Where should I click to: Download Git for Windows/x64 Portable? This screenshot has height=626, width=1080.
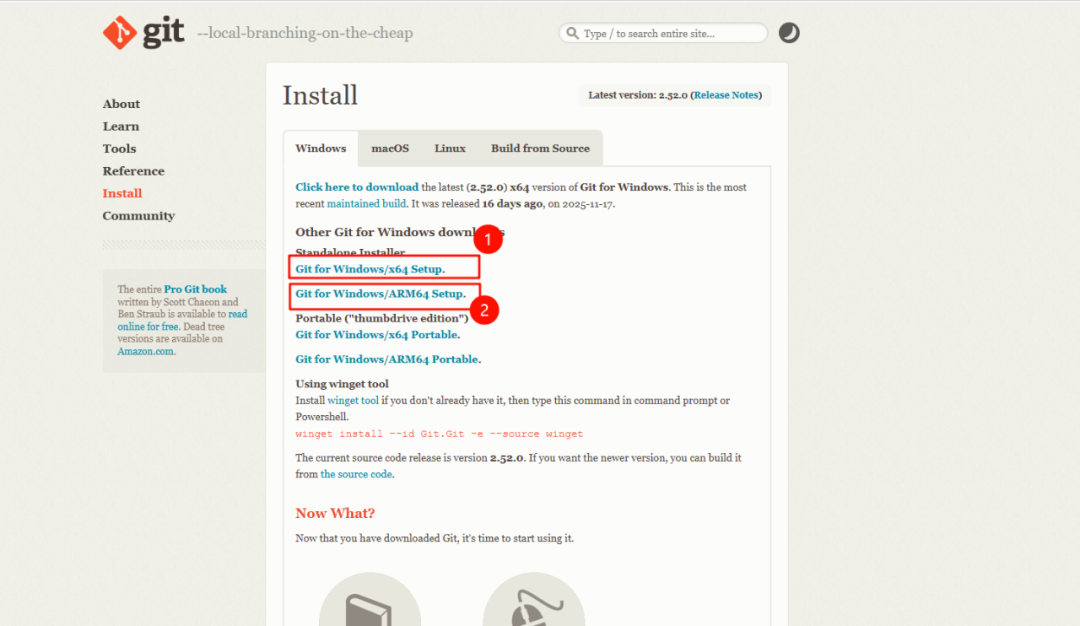pyautogui.click(x=377, y=335)
